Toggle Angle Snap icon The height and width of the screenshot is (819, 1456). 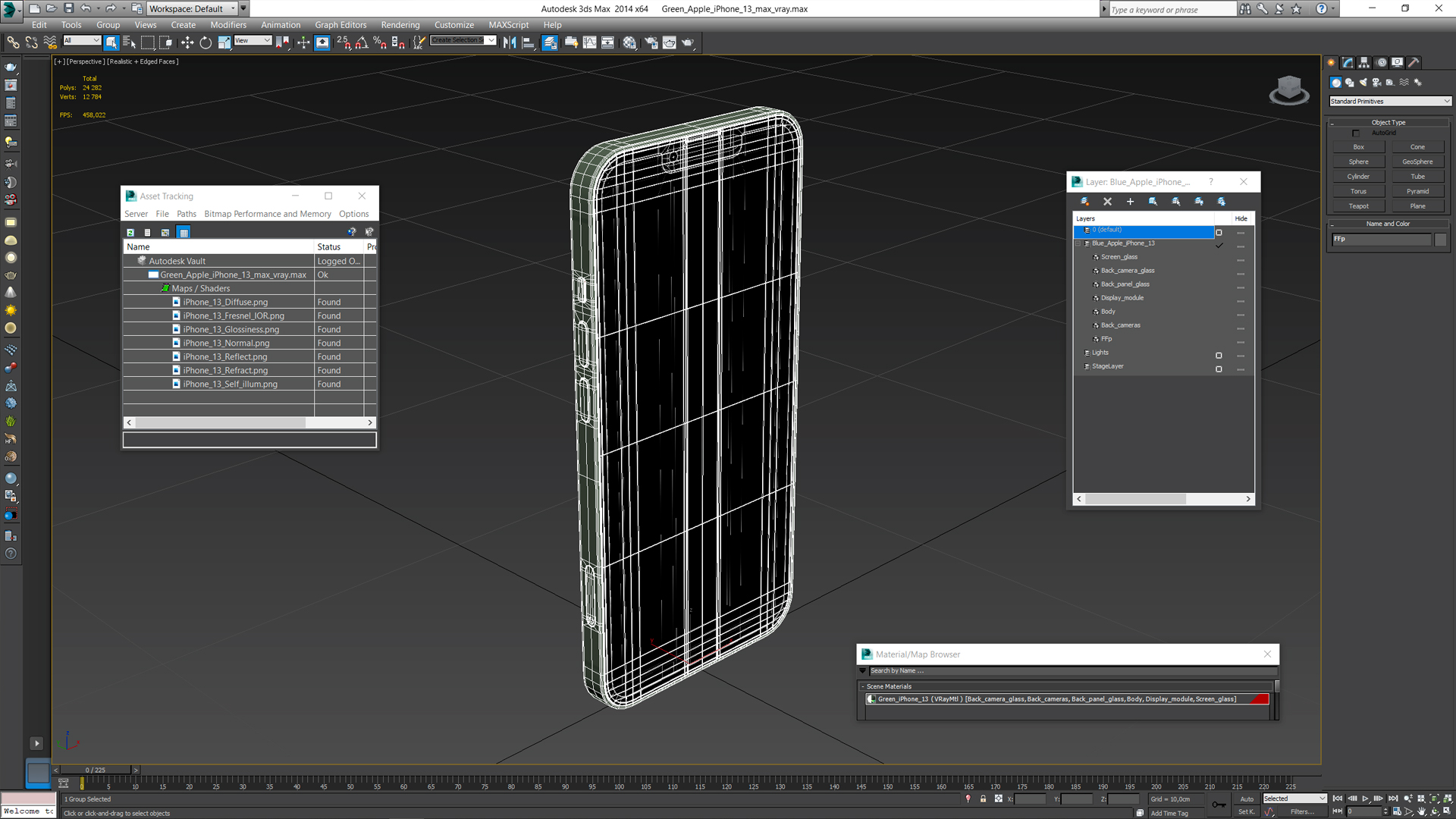(362, 43)
